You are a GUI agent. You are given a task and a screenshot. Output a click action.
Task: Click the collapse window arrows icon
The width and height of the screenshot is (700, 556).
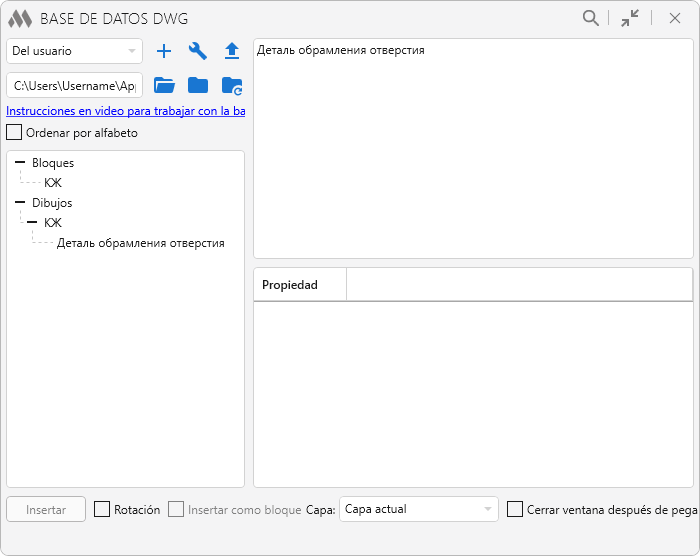[x=630, y=18]
